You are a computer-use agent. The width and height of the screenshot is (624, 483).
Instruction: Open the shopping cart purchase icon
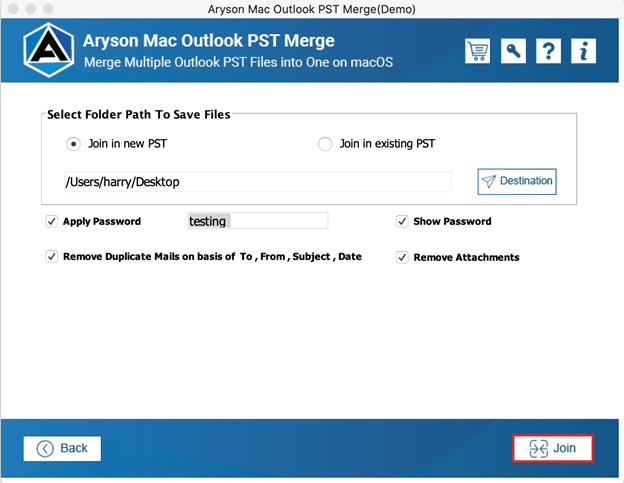477,51
